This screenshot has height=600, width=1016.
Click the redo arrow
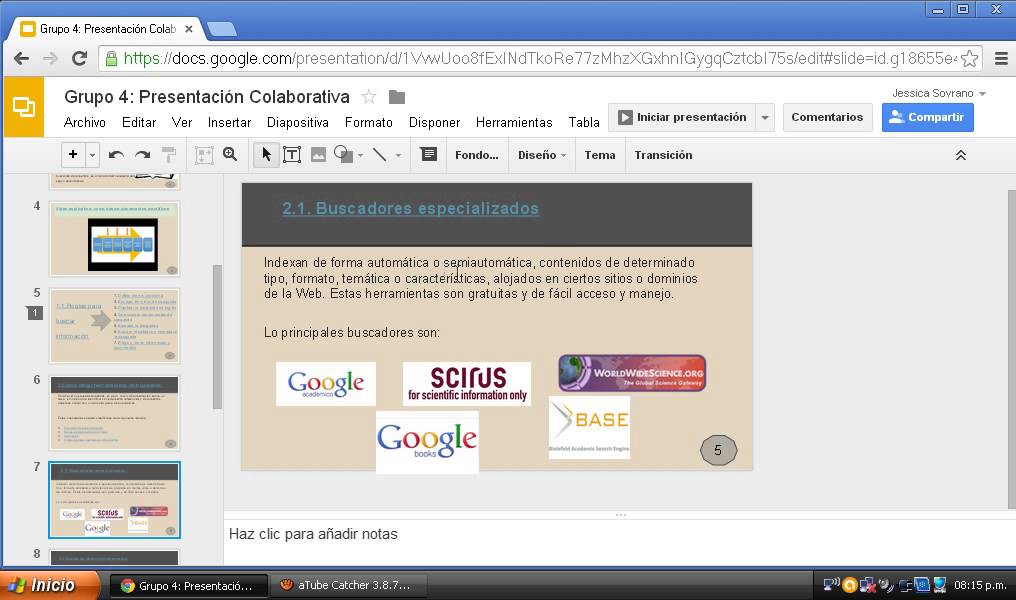[x=143, y=155]
